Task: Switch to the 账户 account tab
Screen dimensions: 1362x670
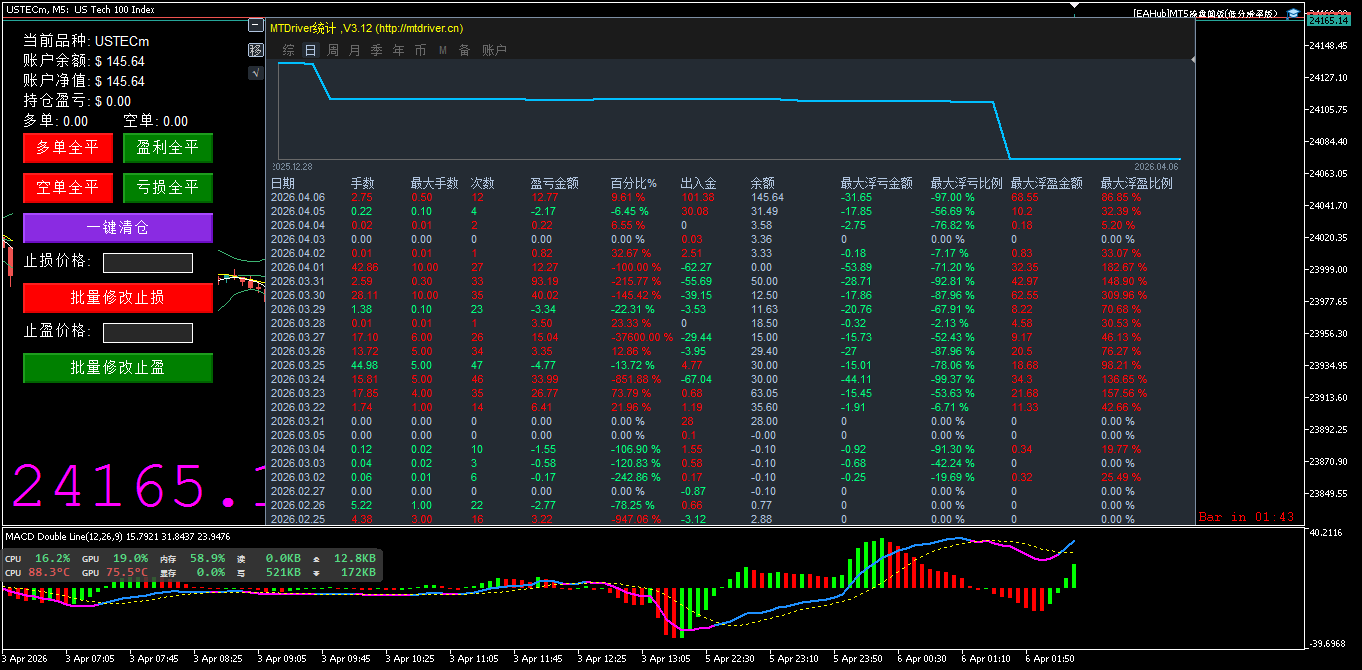Action: (494, 50)
